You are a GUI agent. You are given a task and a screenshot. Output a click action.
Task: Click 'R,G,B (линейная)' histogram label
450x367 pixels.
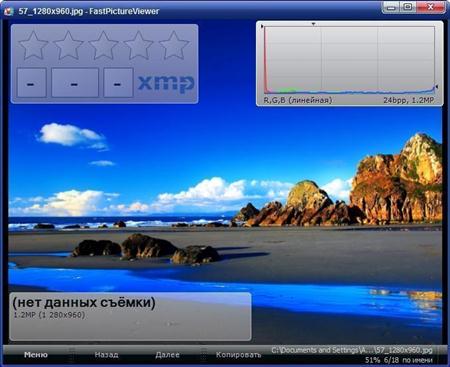(x=298, y=100)
